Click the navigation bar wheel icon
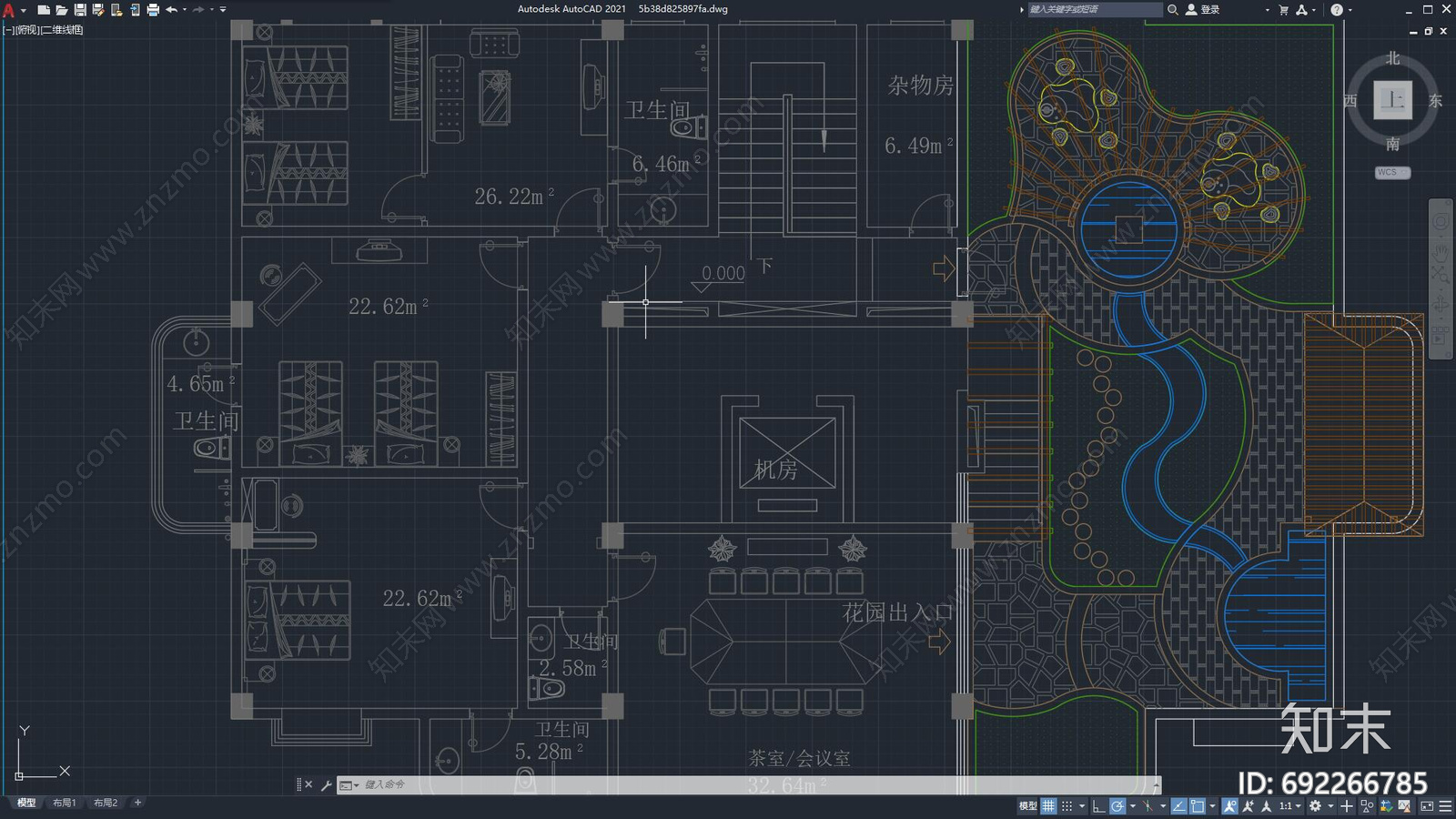The width and height of the screenshot is (1456, 819). coord(1441,222)
